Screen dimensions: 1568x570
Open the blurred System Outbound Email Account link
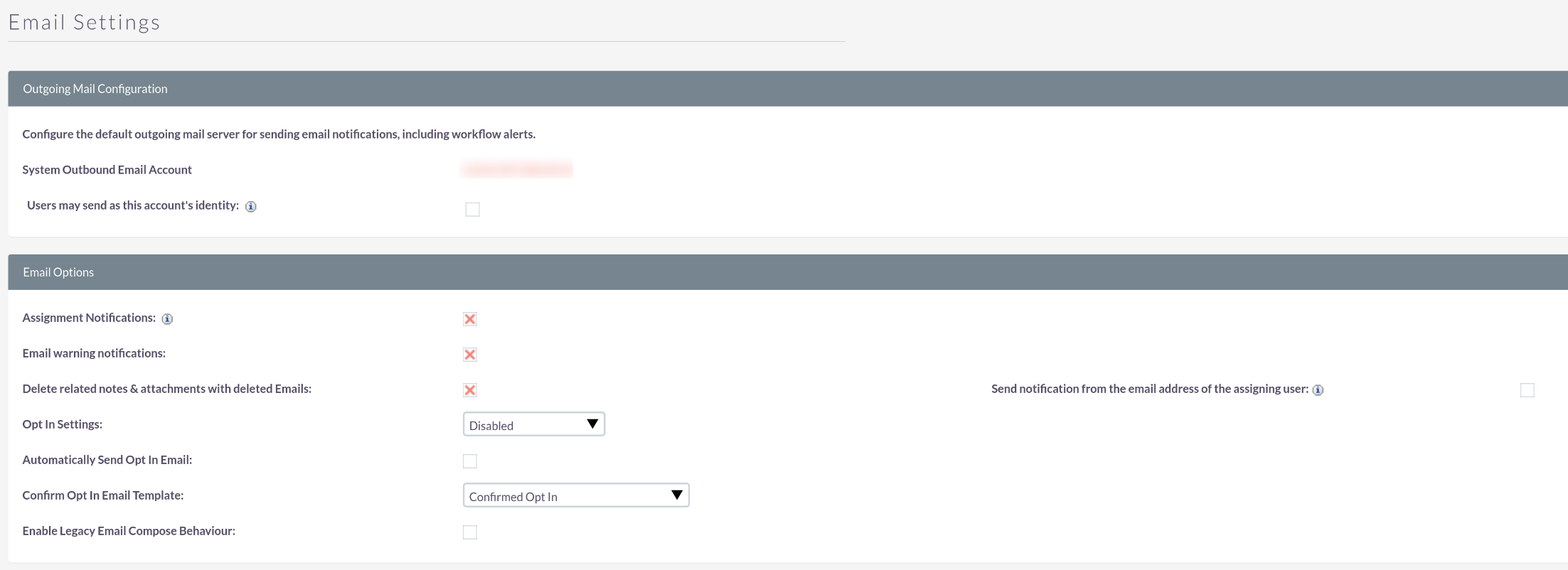pos(517,169)
